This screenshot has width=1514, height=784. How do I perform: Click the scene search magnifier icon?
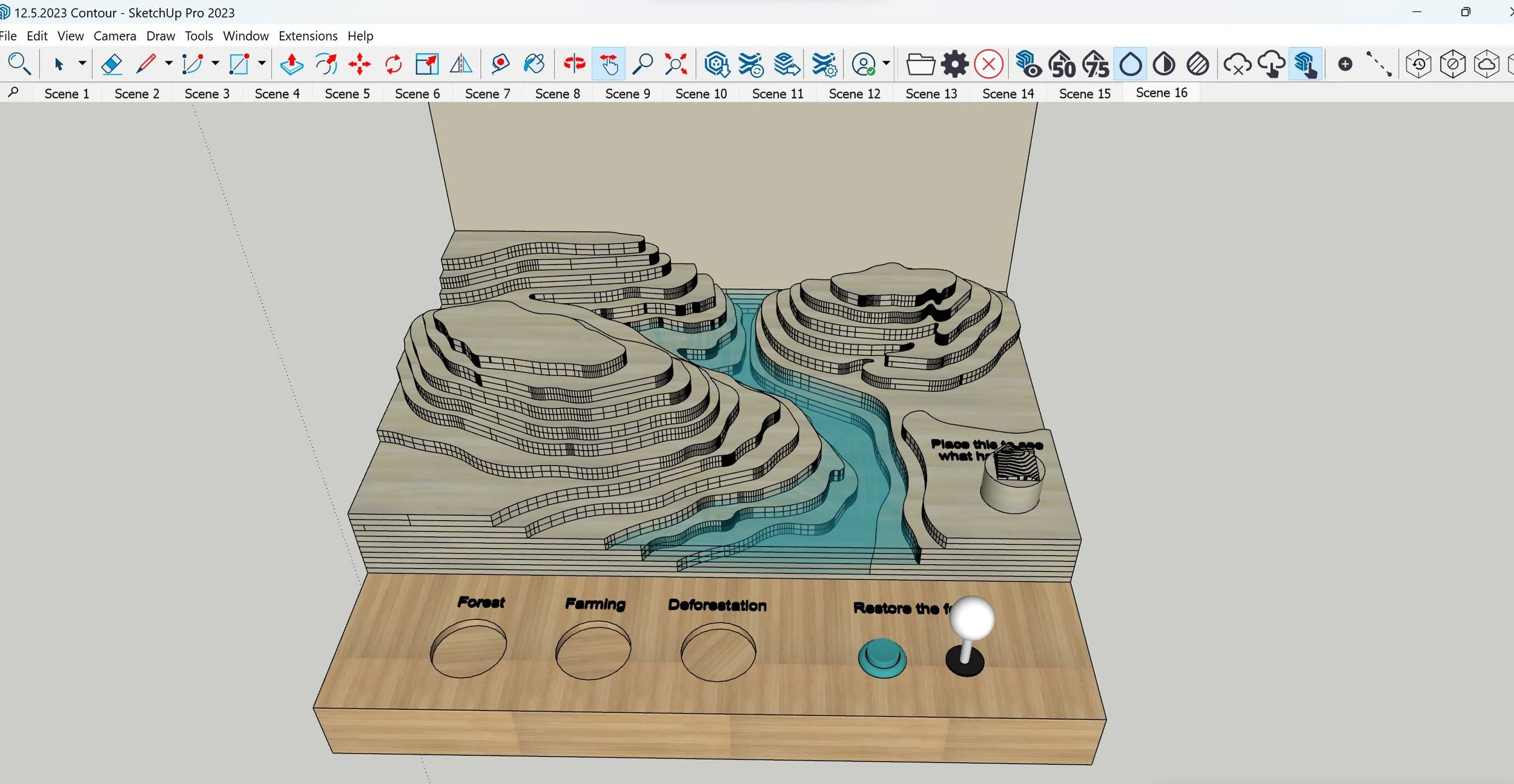click(x=13, y=93)
